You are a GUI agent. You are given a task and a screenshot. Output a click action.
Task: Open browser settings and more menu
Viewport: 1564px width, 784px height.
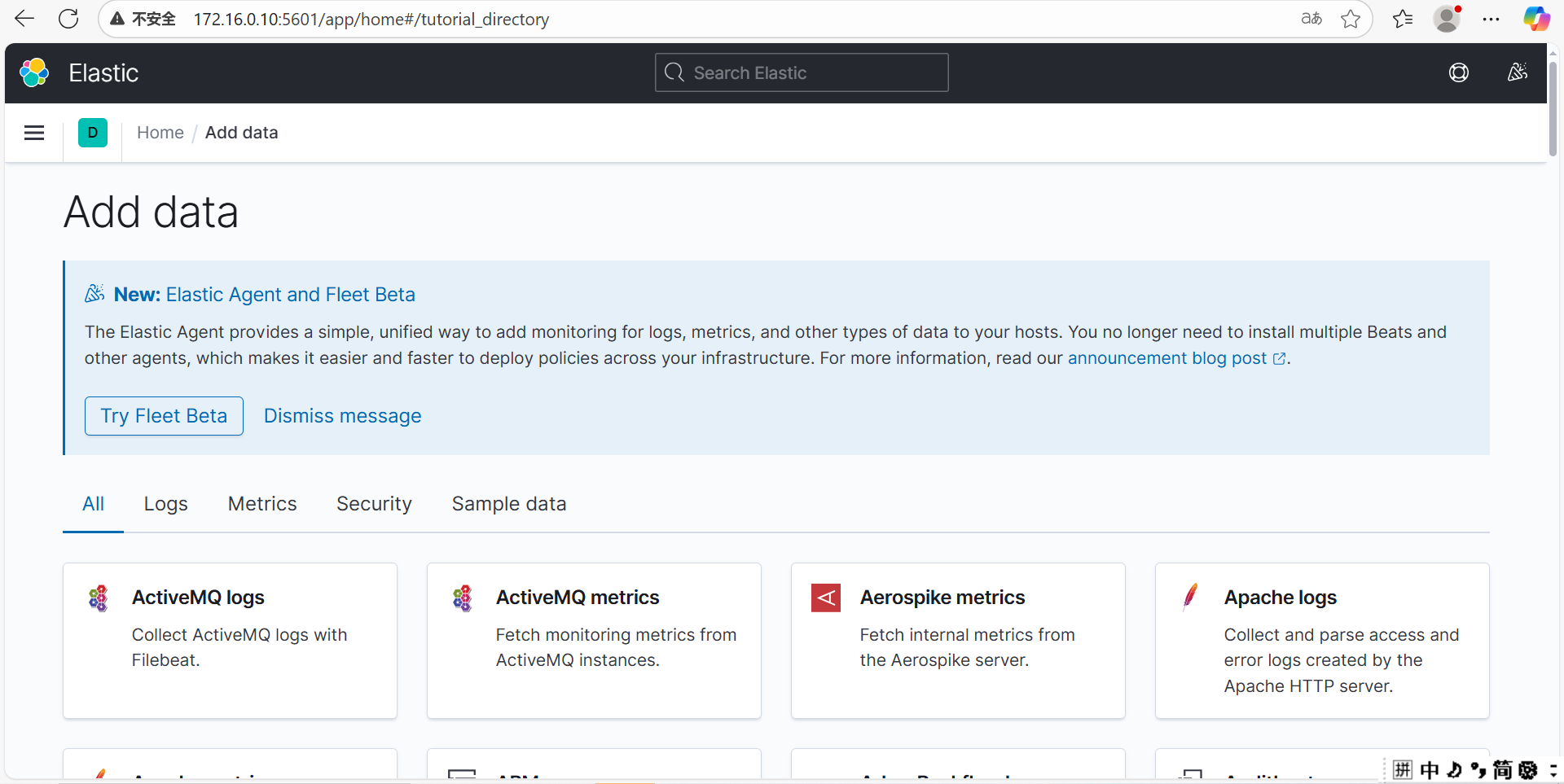point(1491,19)
